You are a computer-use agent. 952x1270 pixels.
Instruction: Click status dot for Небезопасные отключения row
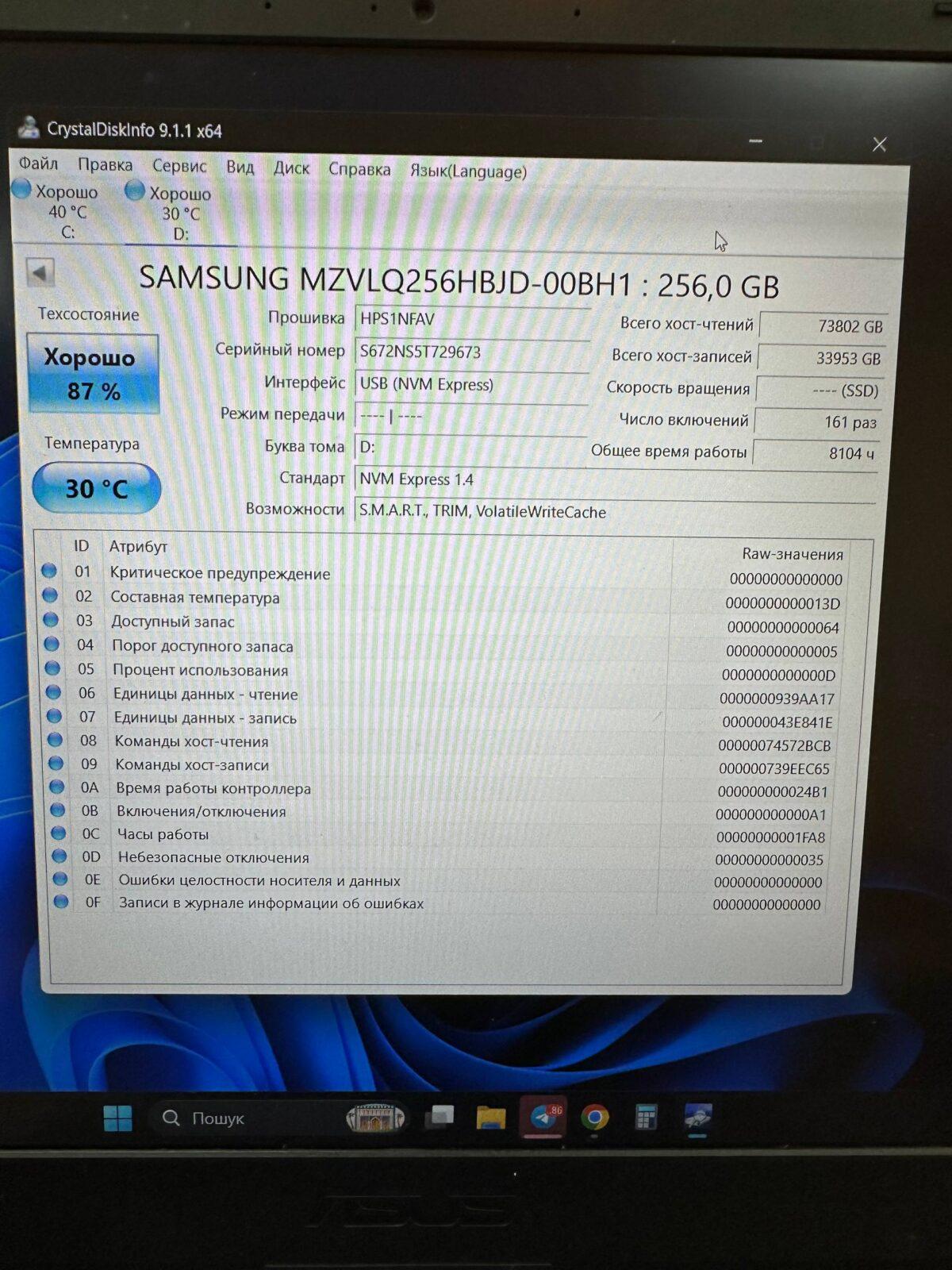[59, 856]
